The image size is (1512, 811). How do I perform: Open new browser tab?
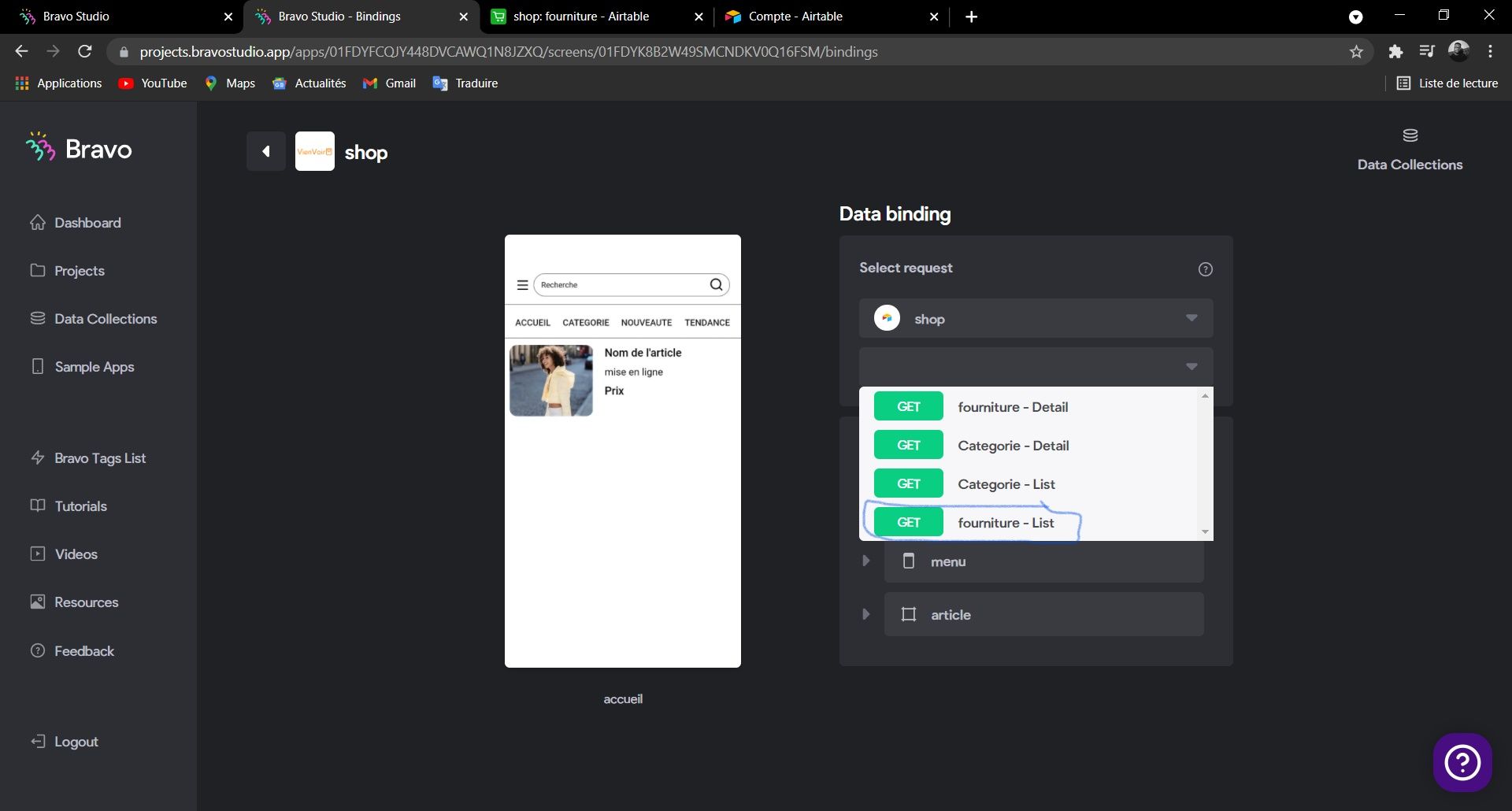[x=972, y=17]
